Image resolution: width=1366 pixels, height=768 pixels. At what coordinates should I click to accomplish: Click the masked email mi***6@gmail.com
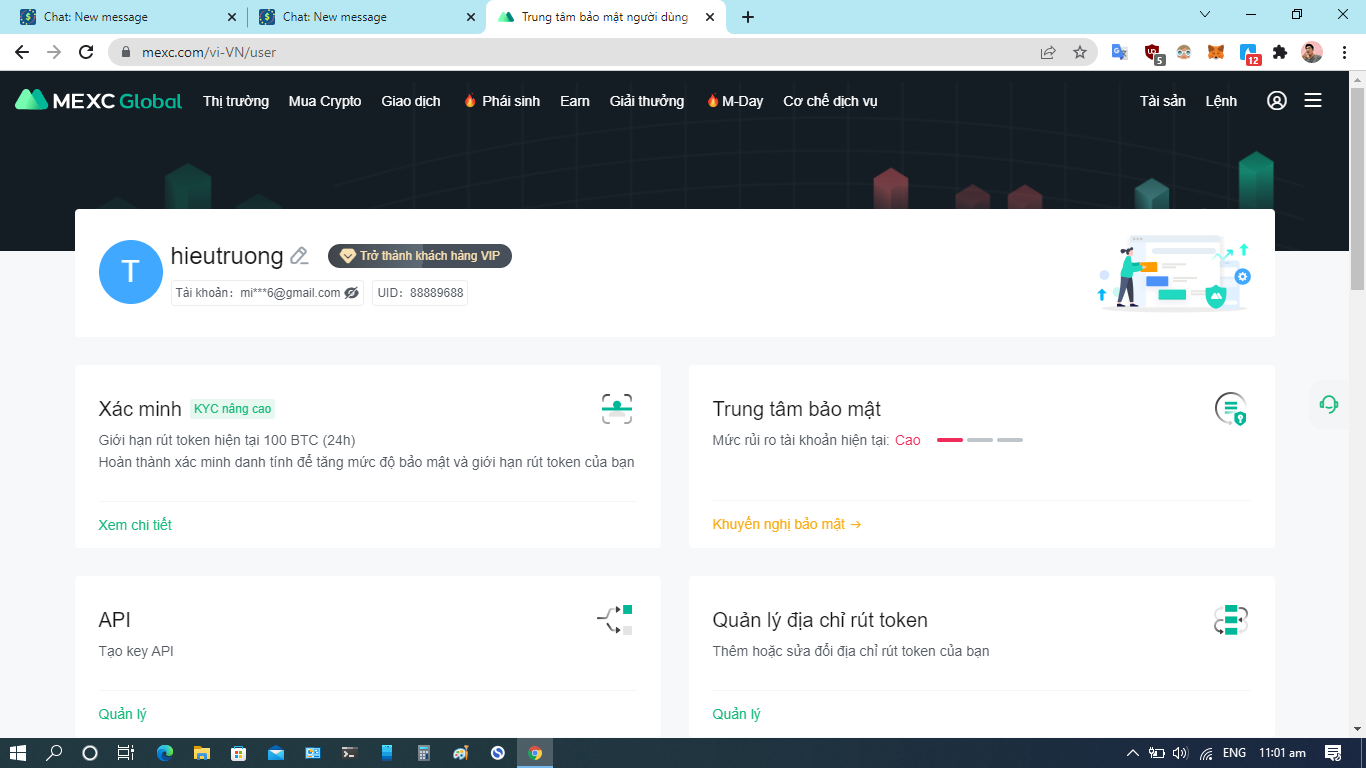291,293
